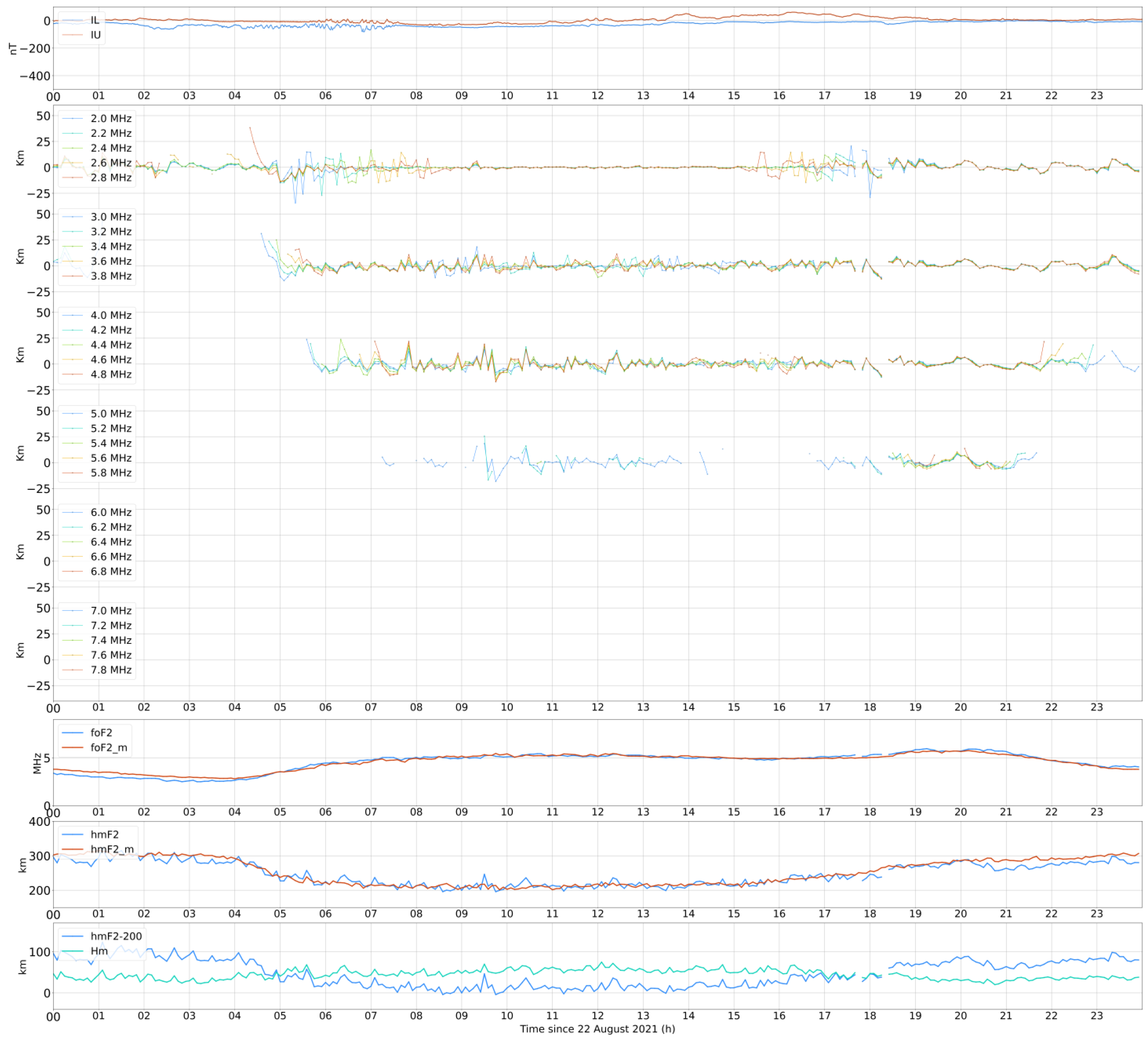Select the Hm legend entry
This screenshot has width=1148, height=1039.
pos(99,951)
